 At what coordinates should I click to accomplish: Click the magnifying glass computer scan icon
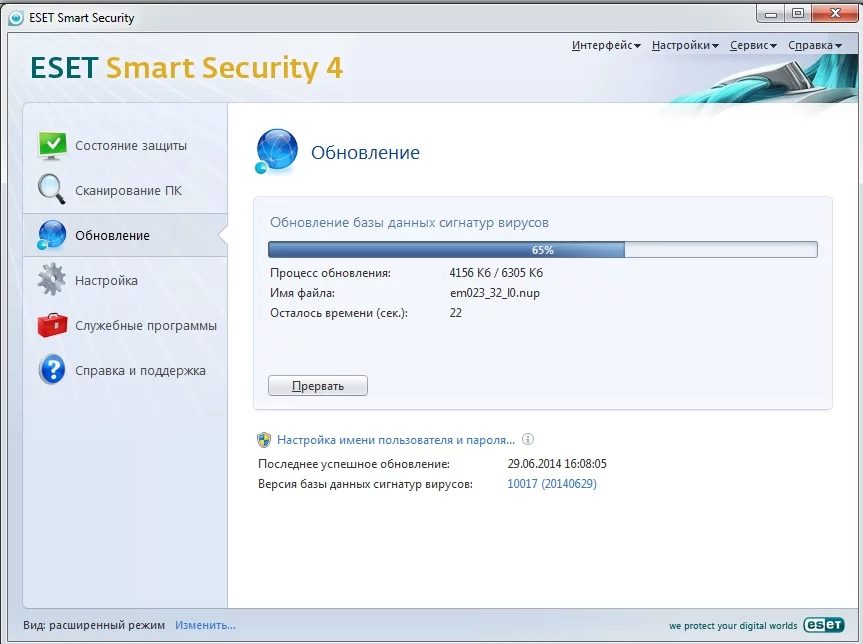pos(52,189)
